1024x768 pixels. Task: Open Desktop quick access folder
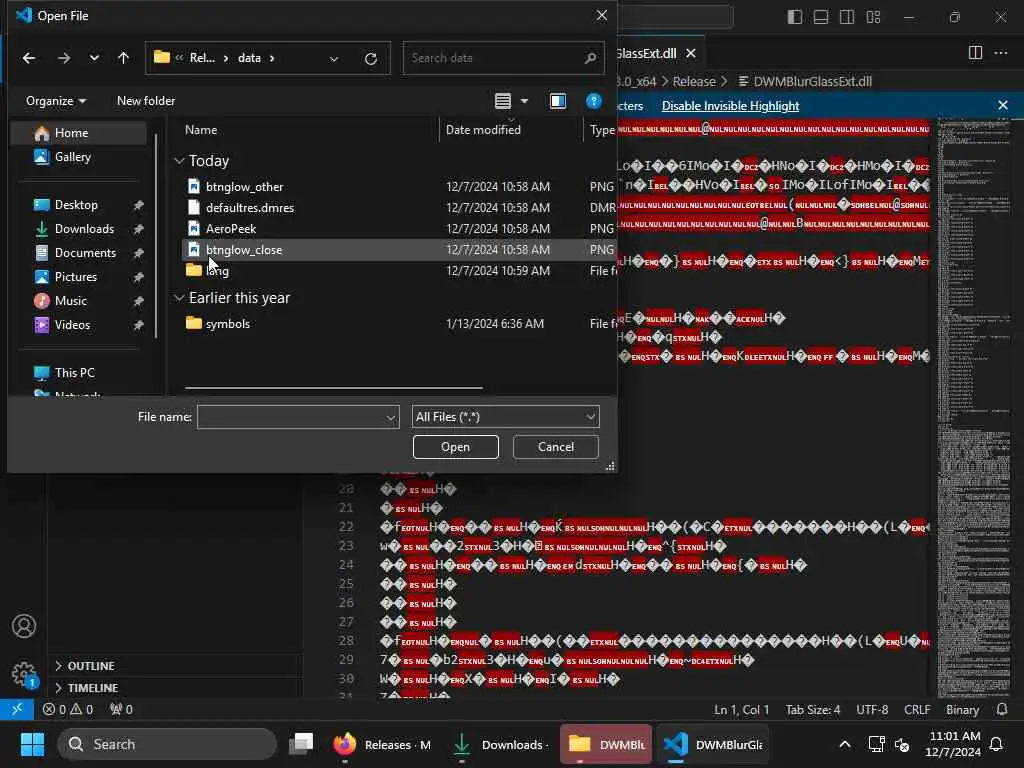78,205
